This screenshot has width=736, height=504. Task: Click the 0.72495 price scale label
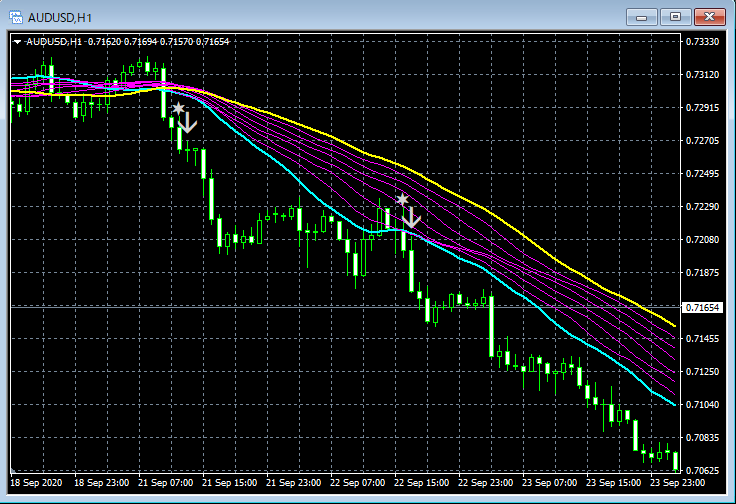coord(702,174)
